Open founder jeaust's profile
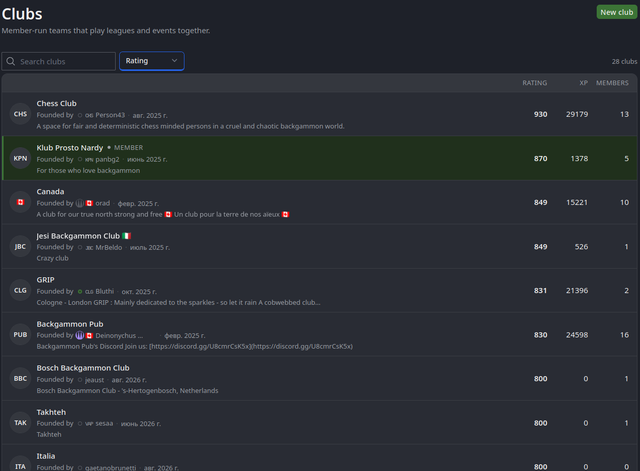Screen dimensions: 640x471 pyautogui.click(x=94, y=380)
